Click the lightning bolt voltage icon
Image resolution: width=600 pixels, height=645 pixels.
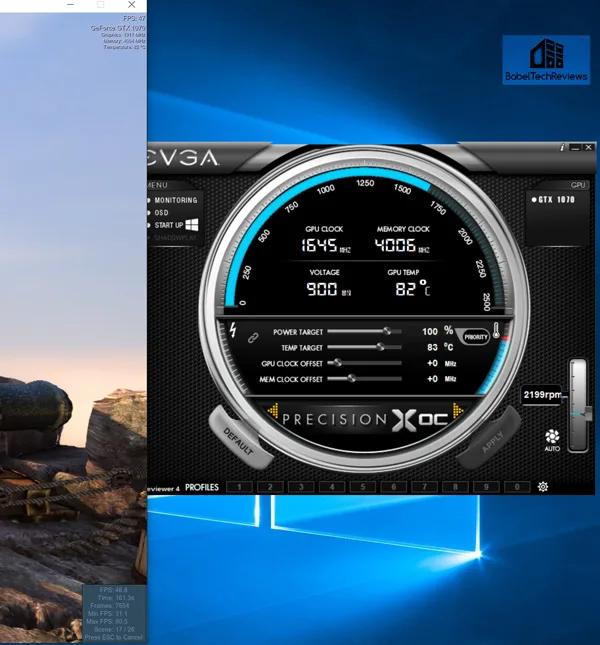click(x=233, y=330)
